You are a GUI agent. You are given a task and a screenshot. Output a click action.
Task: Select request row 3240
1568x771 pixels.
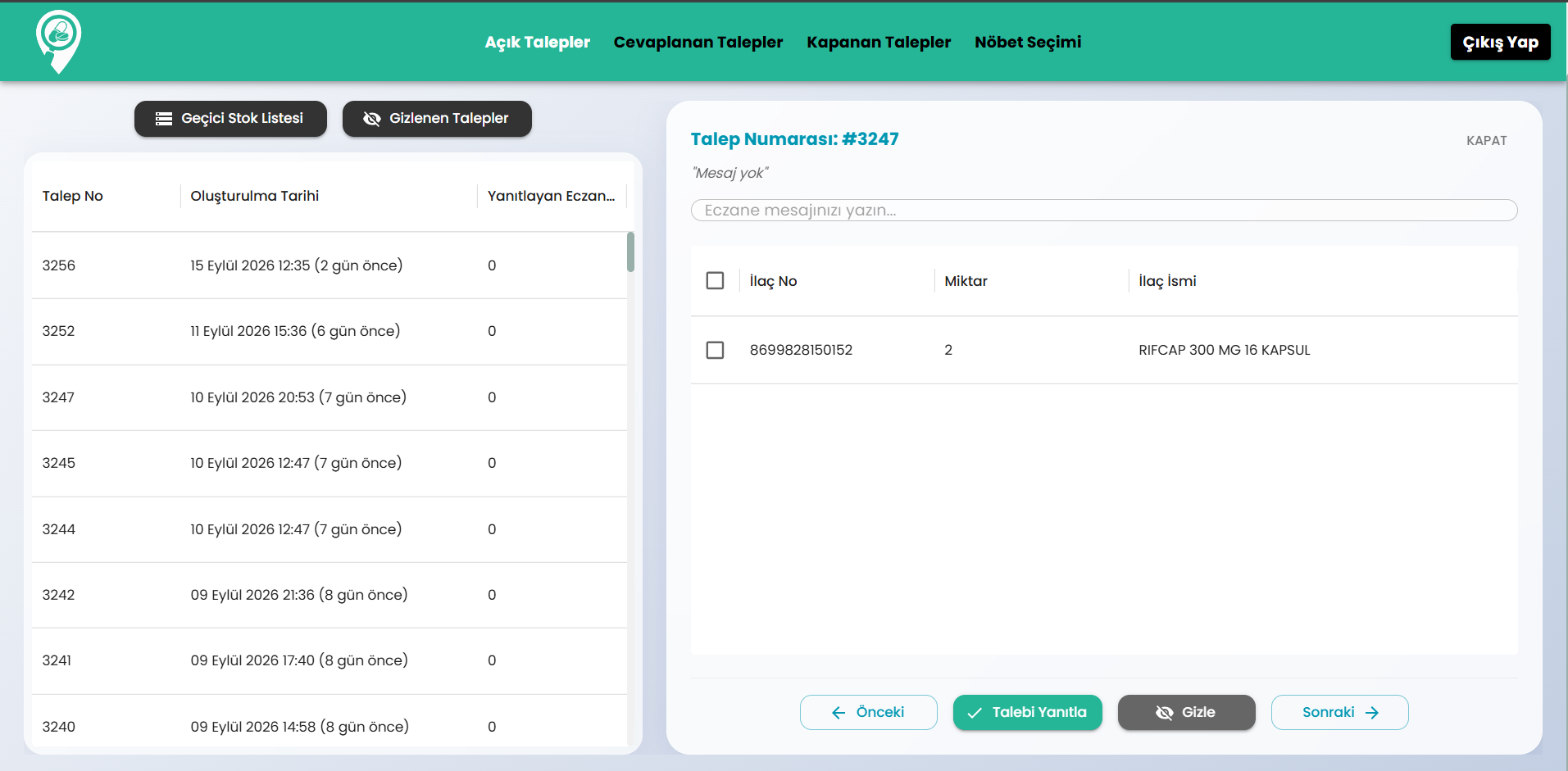tap(329, 721)
